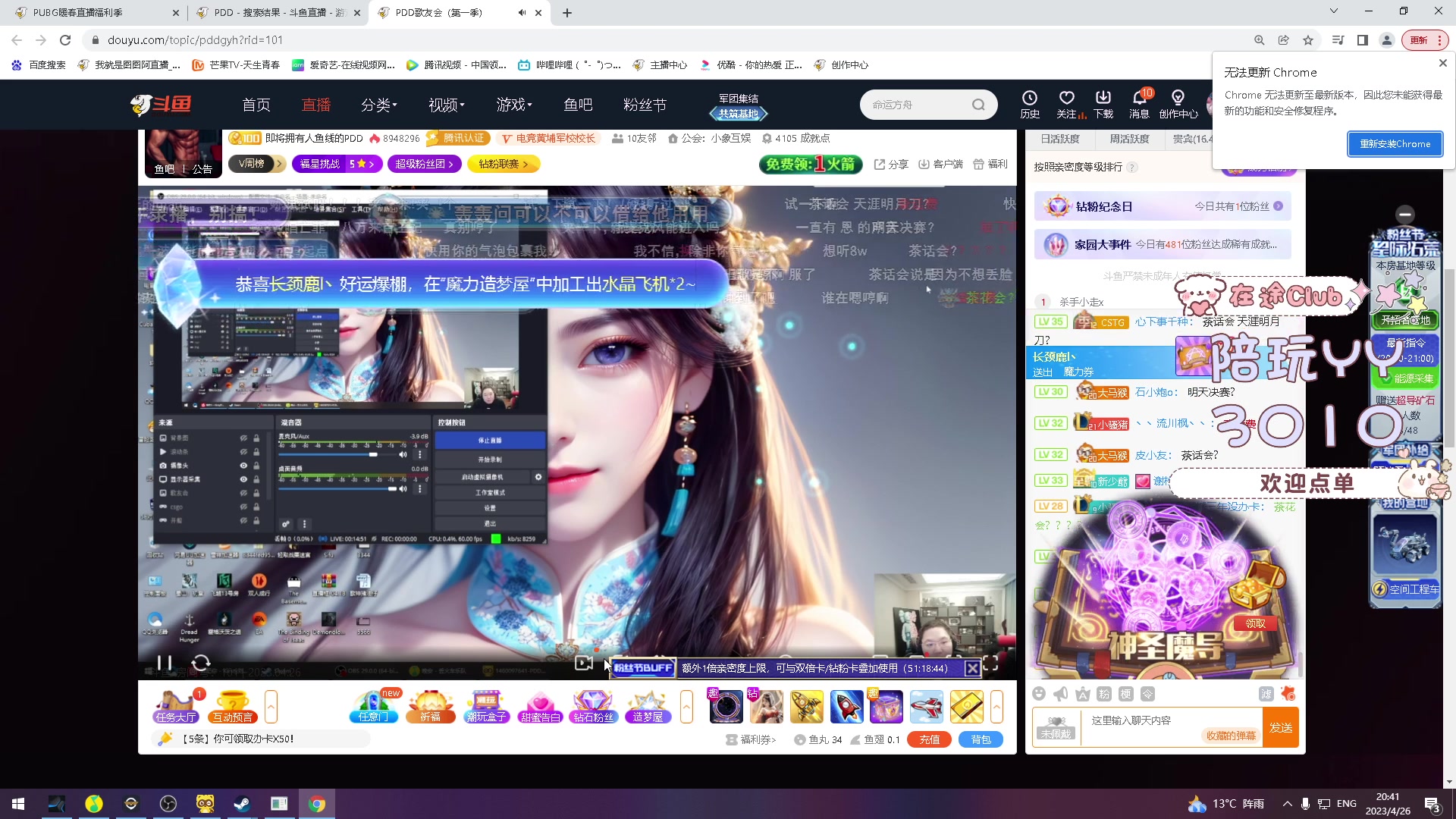
Task: Select the red airplane gift
Action: 926,707
